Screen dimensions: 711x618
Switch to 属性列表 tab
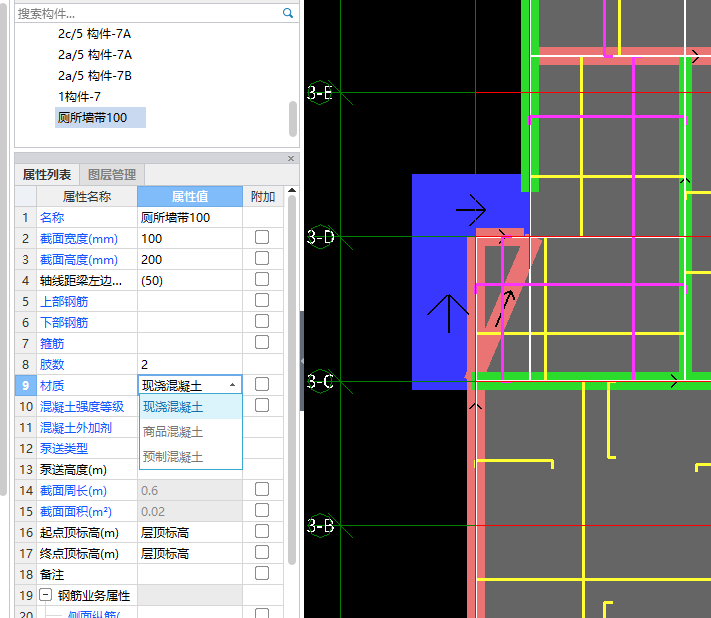47,175
